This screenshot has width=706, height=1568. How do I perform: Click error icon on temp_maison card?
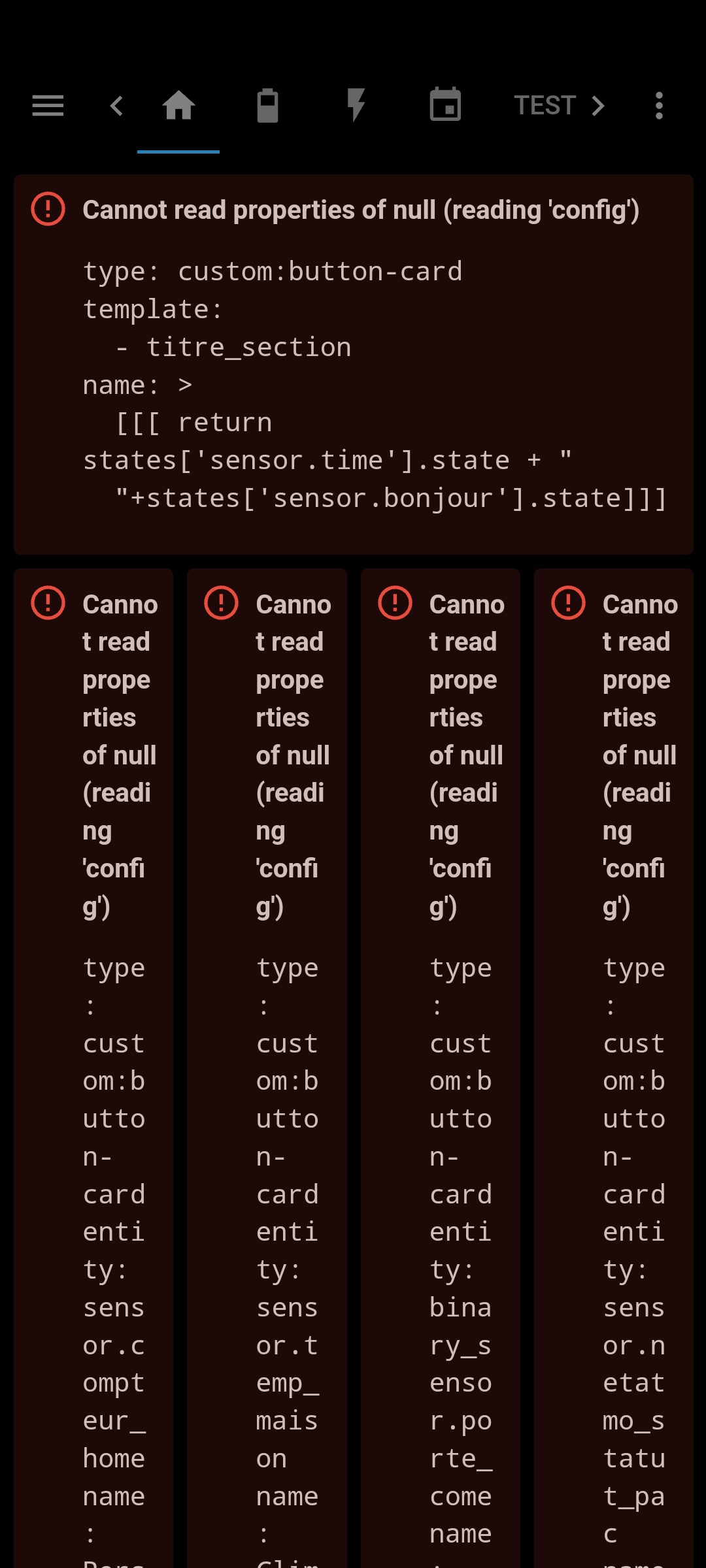point(221,602)
